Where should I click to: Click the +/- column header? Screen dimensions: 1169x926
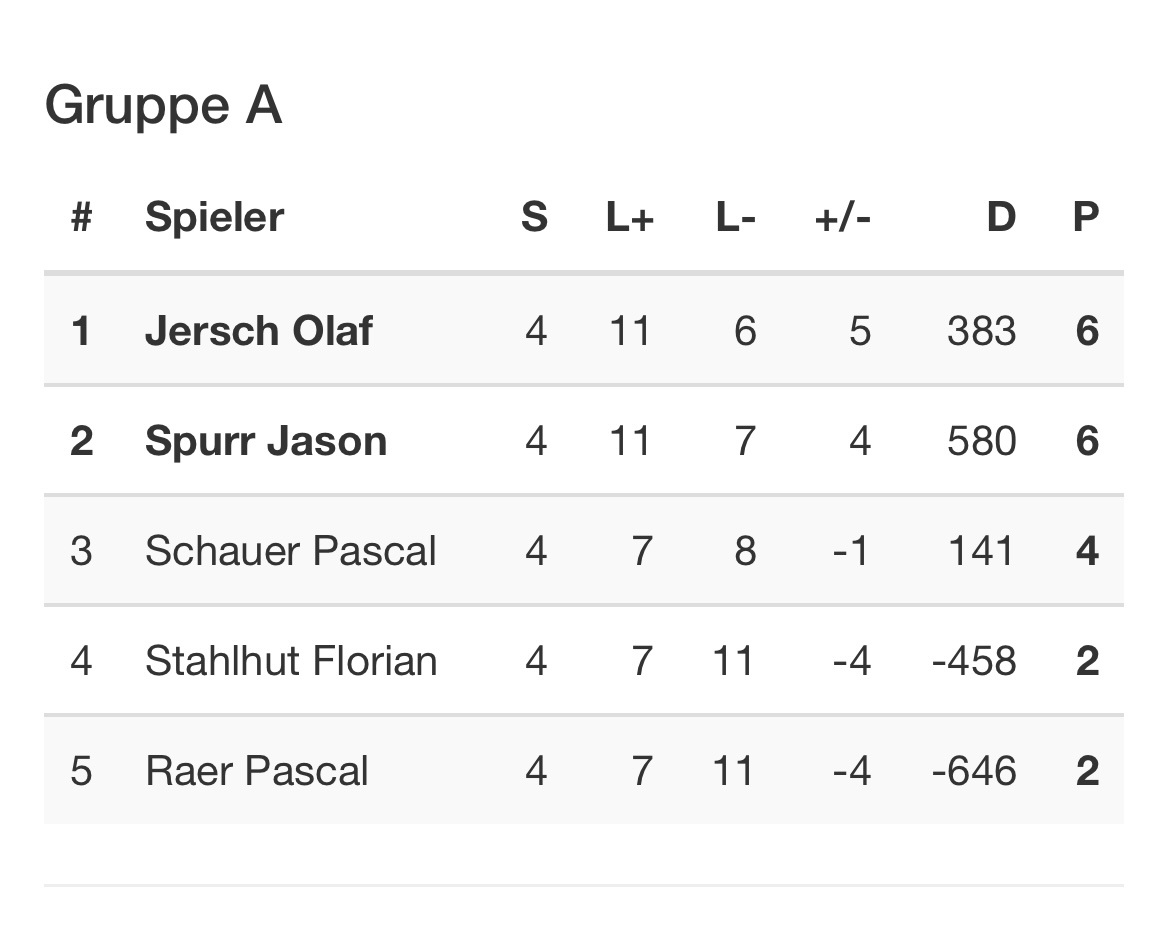click(x=842, y=217)
